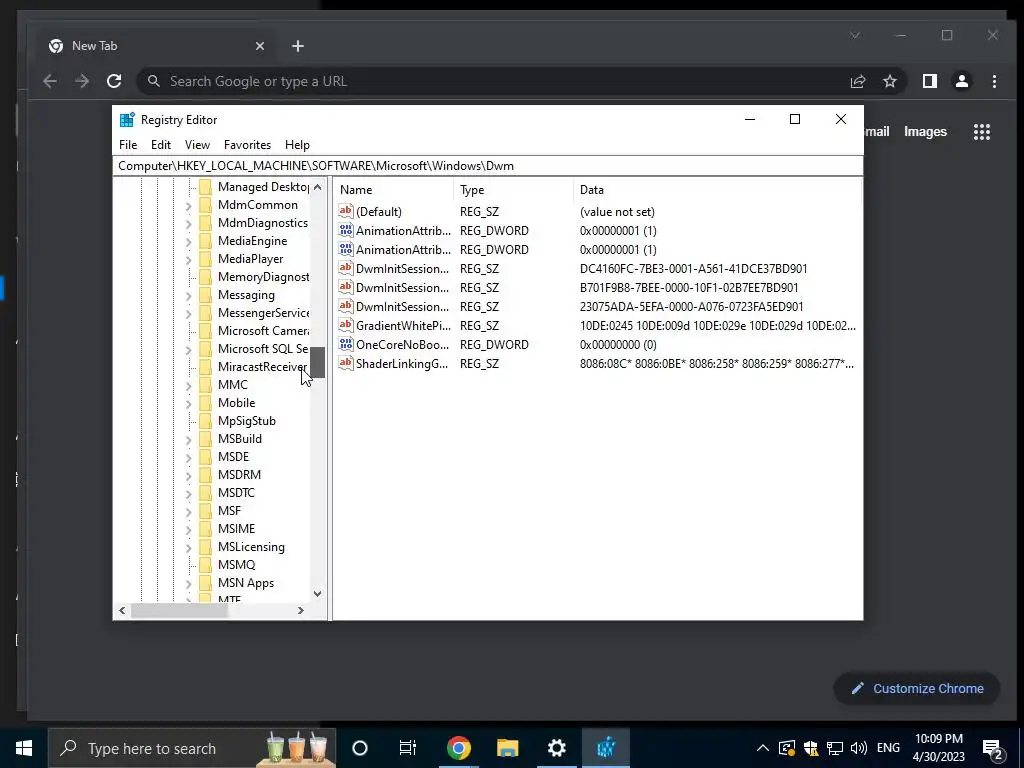
Task: Click the Type column header
Action: (x=513, y=190)
